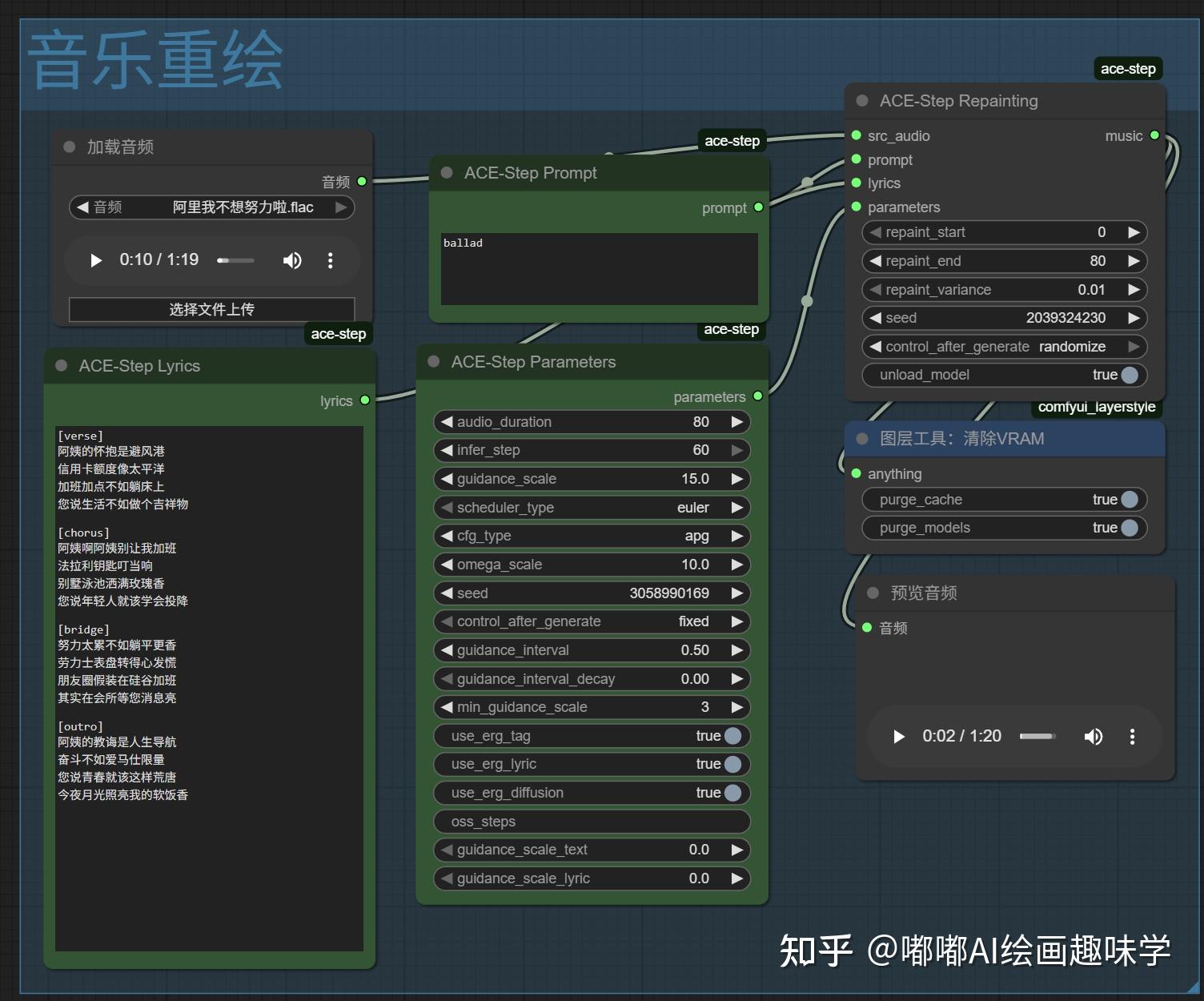Click inside the ballad prompt text area
This screenshot has height=1001, width=1204.
(598, 269)
